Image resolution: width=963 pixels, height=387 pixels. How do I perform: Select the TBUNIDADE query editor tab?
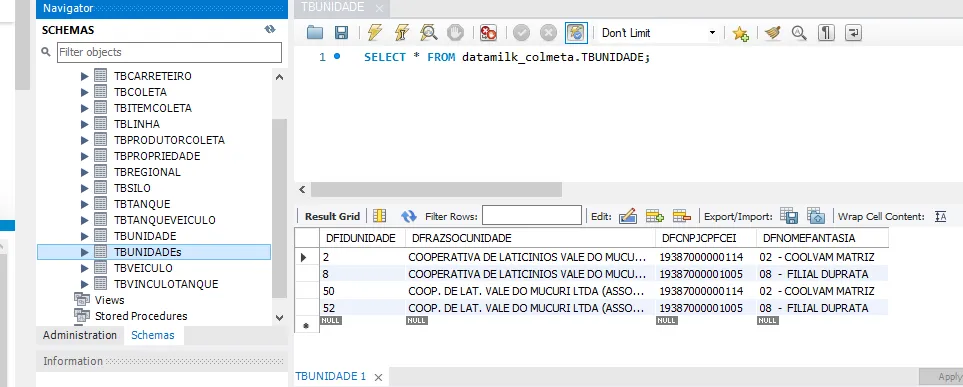click(332, 7)
